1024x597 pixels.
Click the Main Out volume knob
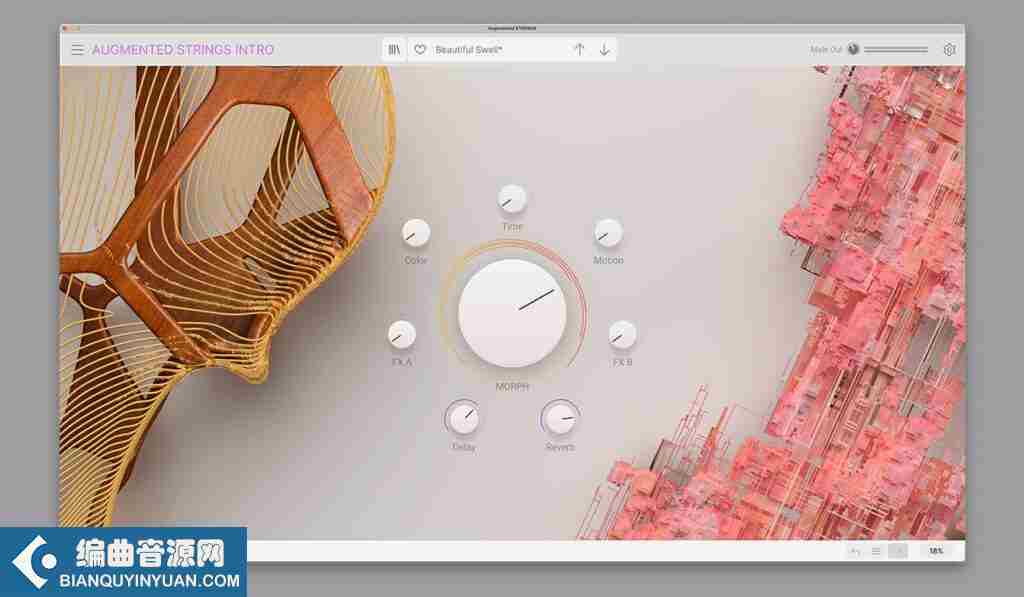click(853, 49)
